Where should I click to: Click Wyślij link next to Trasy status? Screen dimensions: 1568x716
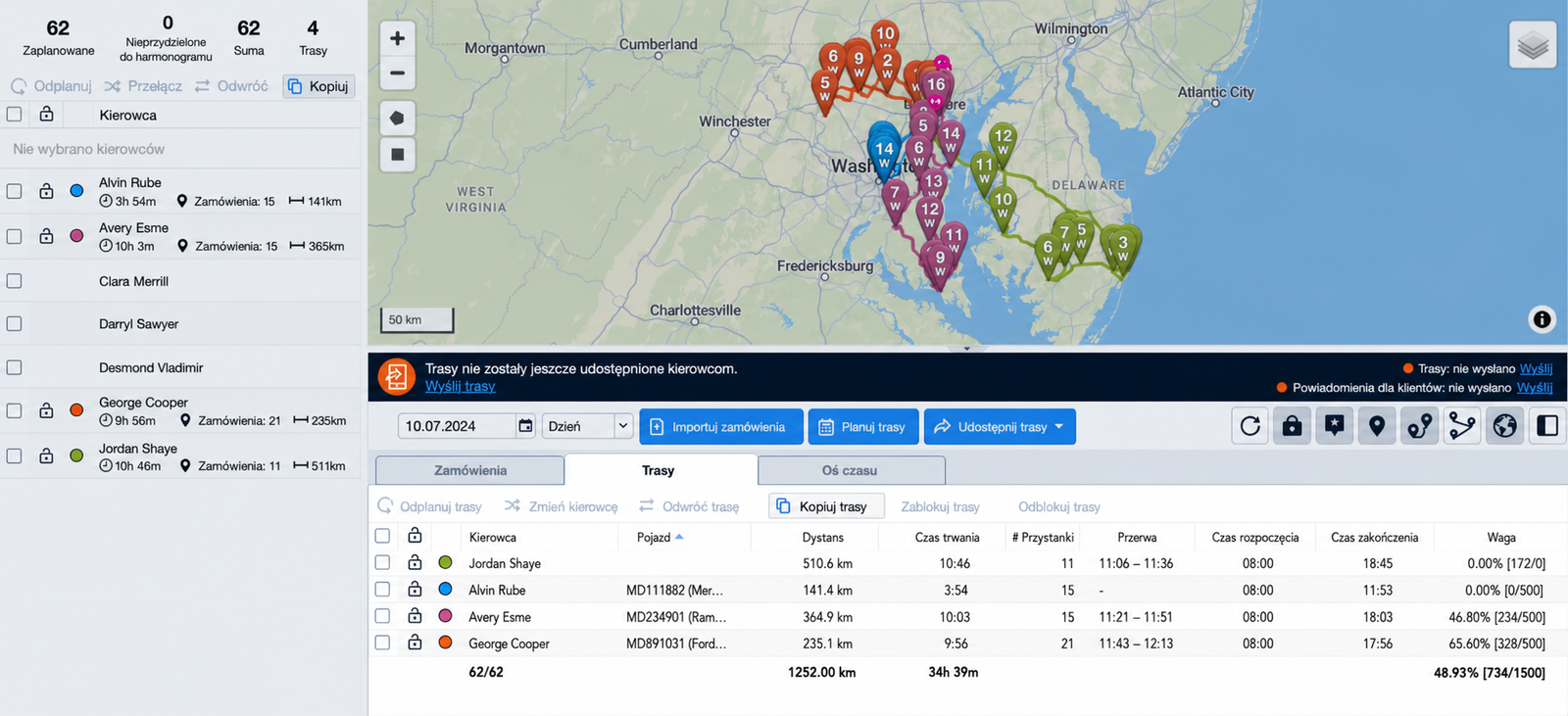[1536, 368]
